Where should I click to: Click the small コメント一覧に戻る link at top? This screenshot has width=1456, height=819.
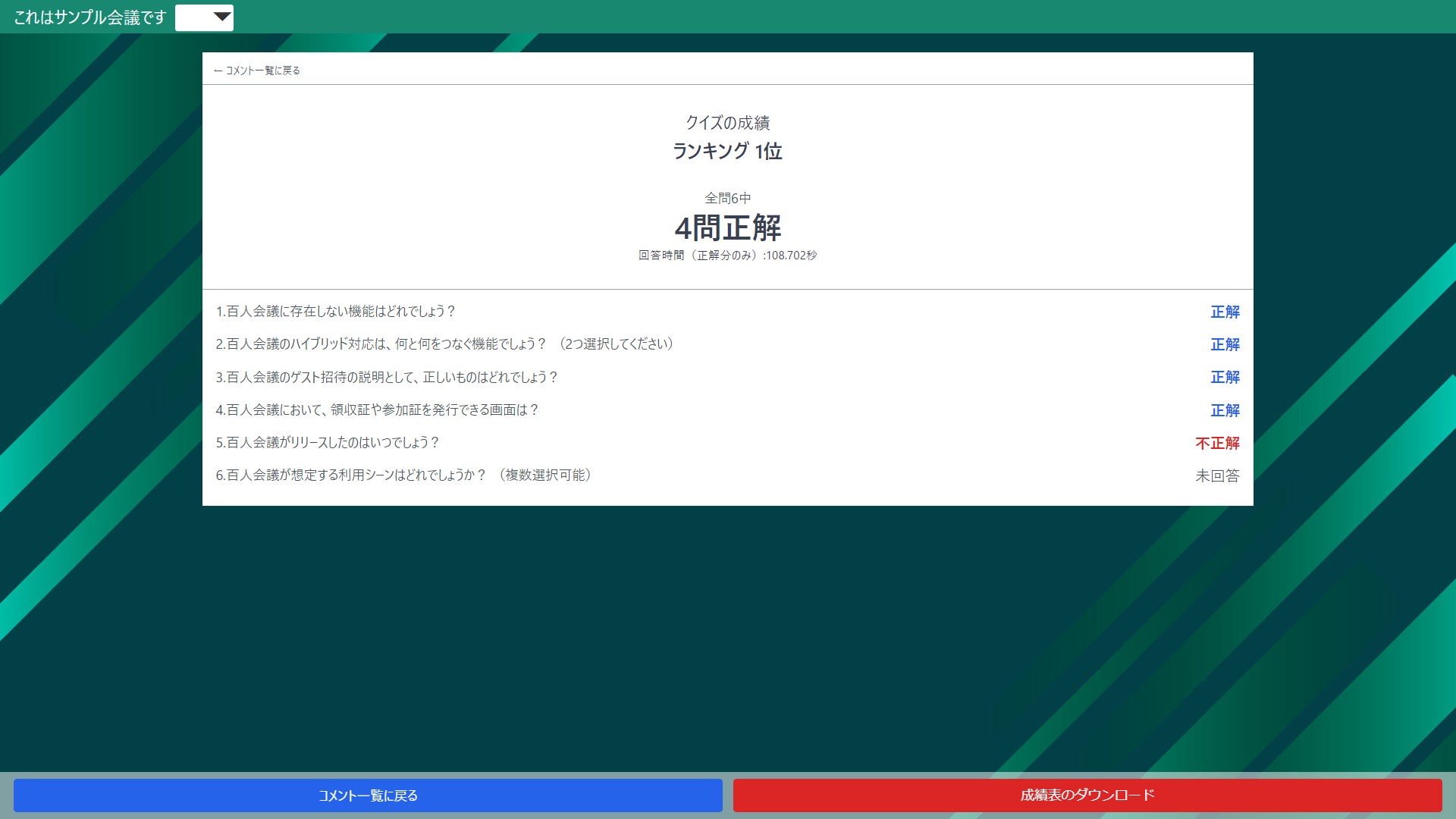[262, 71]
